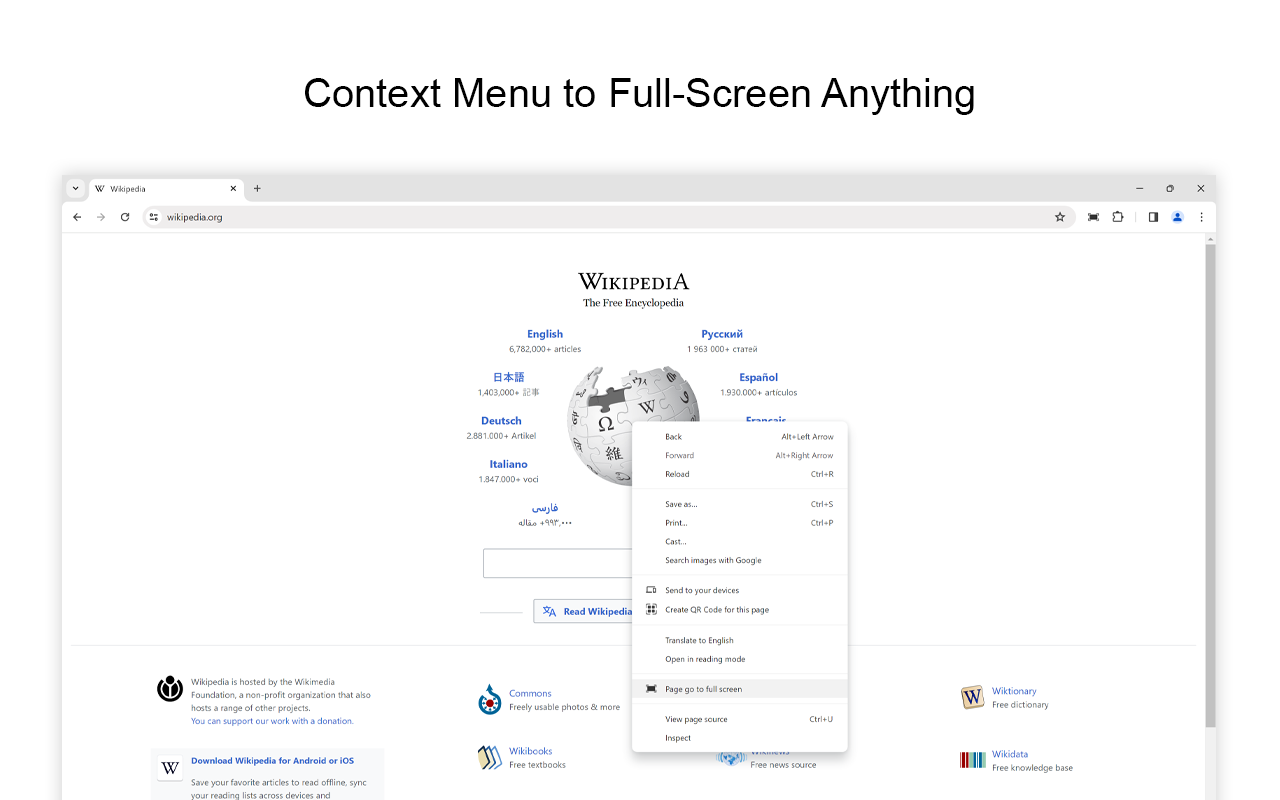The width and height of the screenshot is (1280, 800).
Task: Click the Wikibooks logo icon
Action: (490, 757)
